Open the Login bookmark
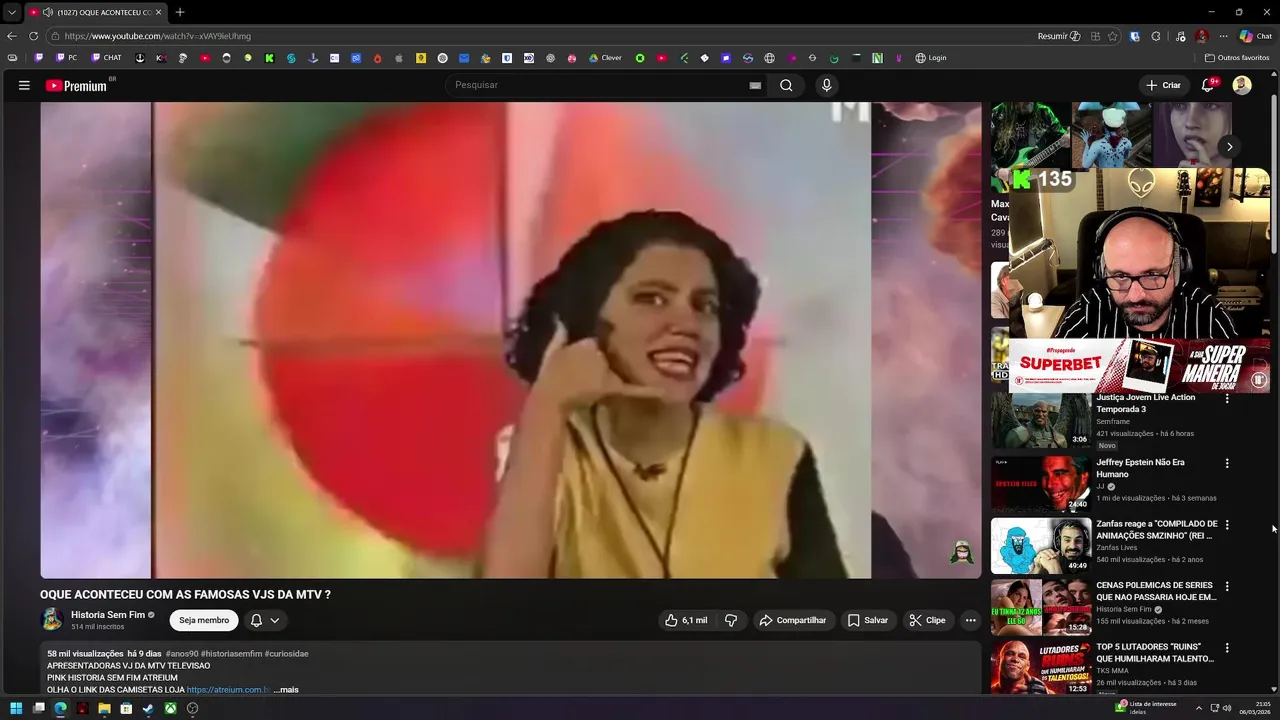 click(931, 58)
